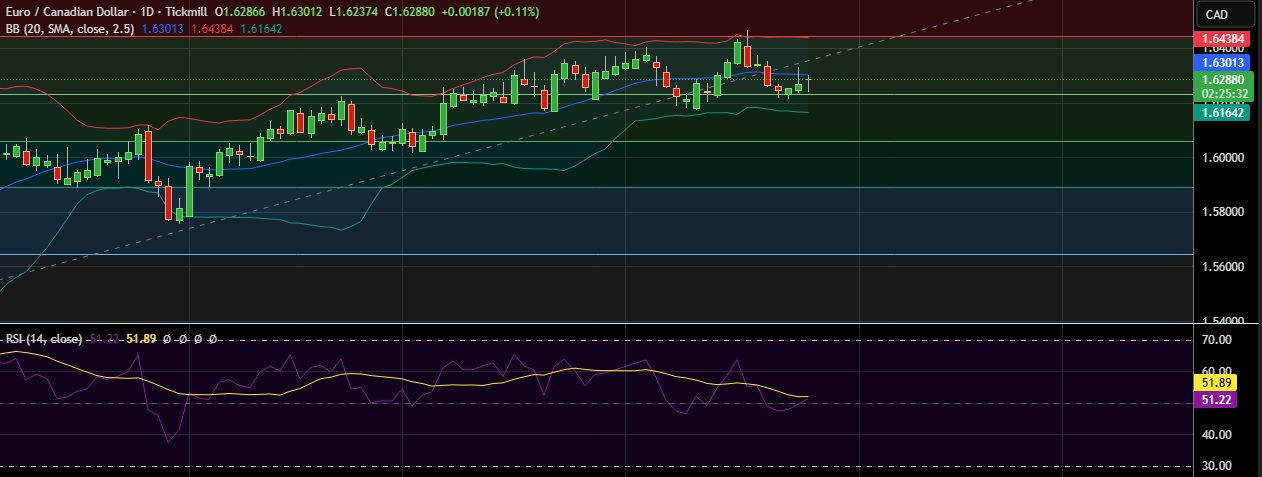Click the 70.00 RSI scale label
Screen dimensions: 1262x477
(x=1217, y=341)
